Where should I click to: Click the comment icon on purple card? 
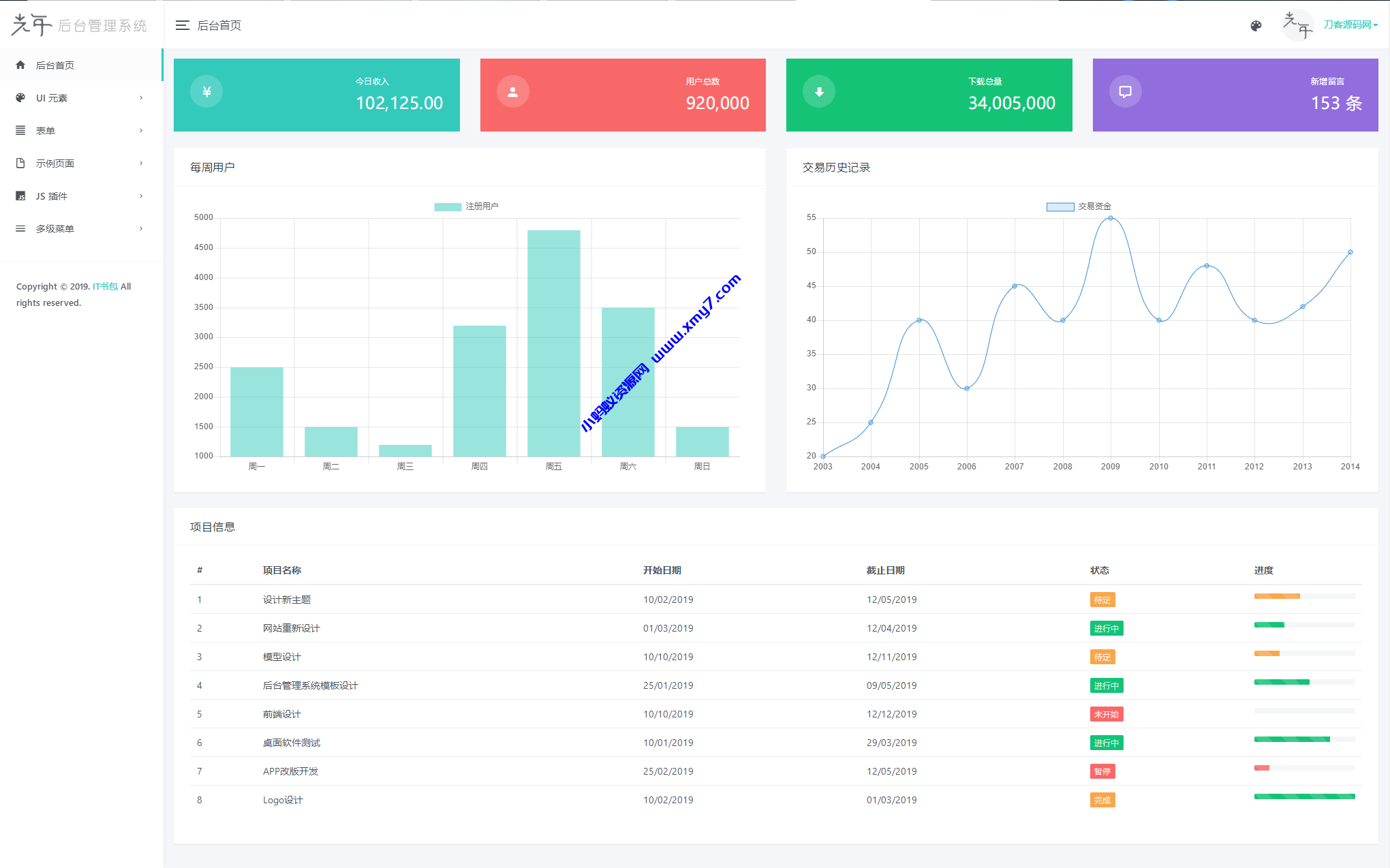[x=1125, y=92]
